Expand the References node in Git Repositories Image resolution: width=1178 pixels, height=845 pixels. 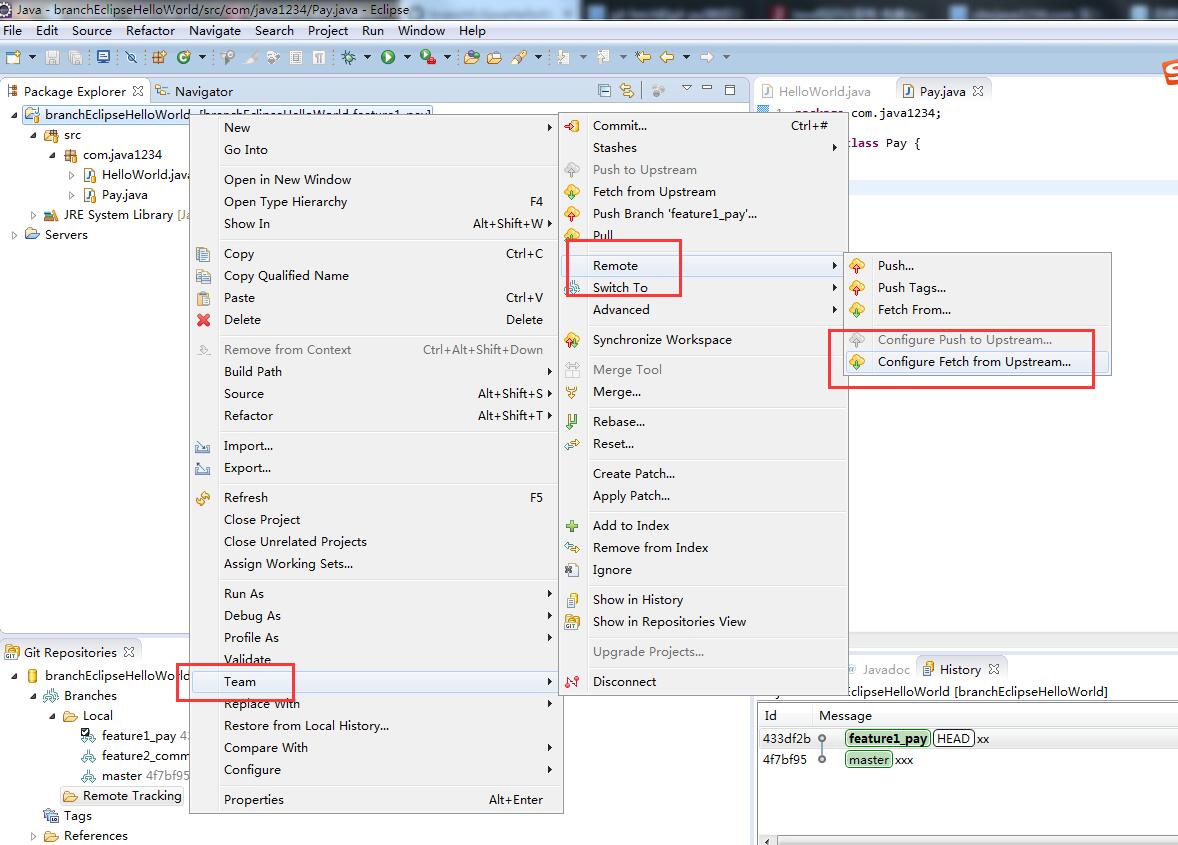(33, 836)
